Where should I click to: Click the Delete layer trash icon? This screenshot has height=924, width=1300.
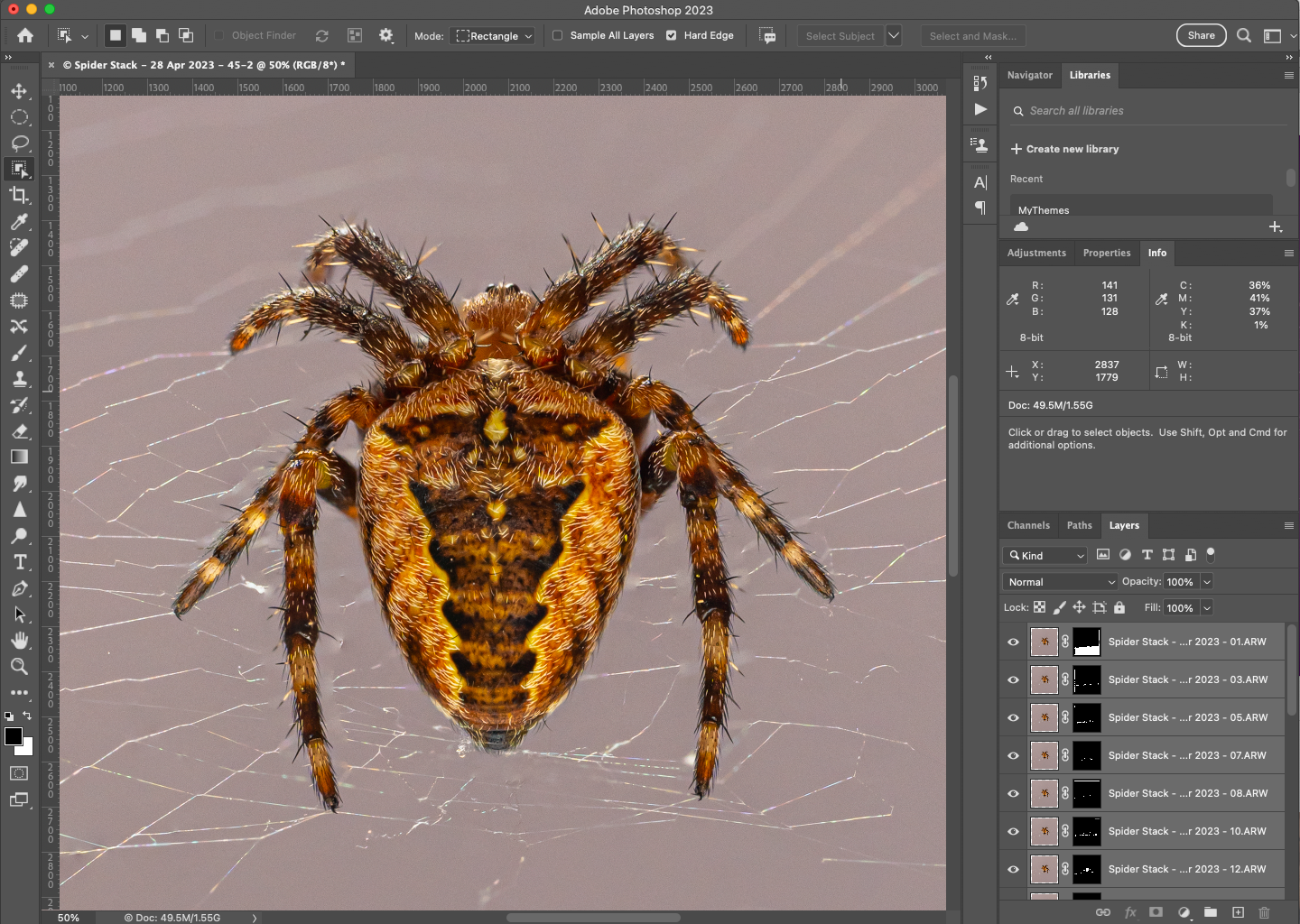pyautogui.click(x=1264, y=912)
